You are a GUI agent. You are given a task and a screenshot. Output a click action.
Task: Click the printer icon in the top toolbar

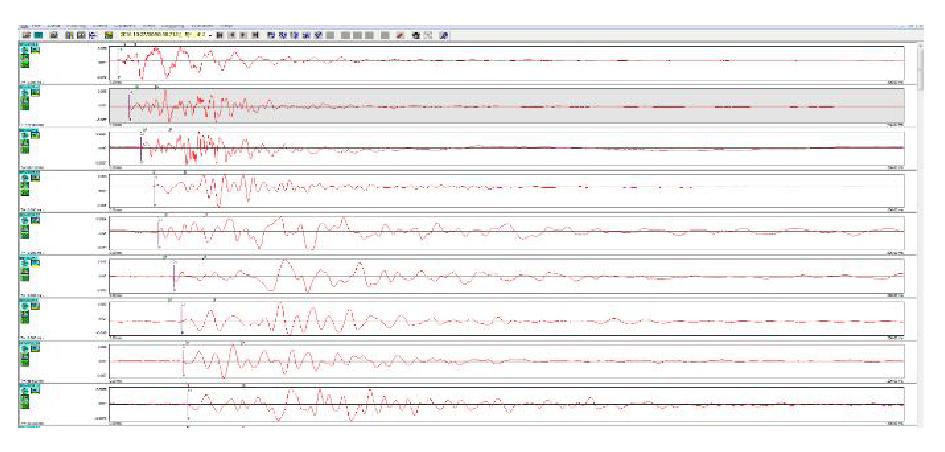(53, 35)
